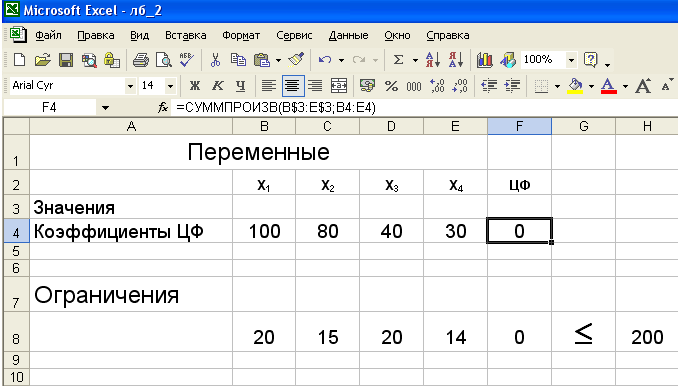
Task: Copy selection with the Copy icon
Action: pos(238,60)
